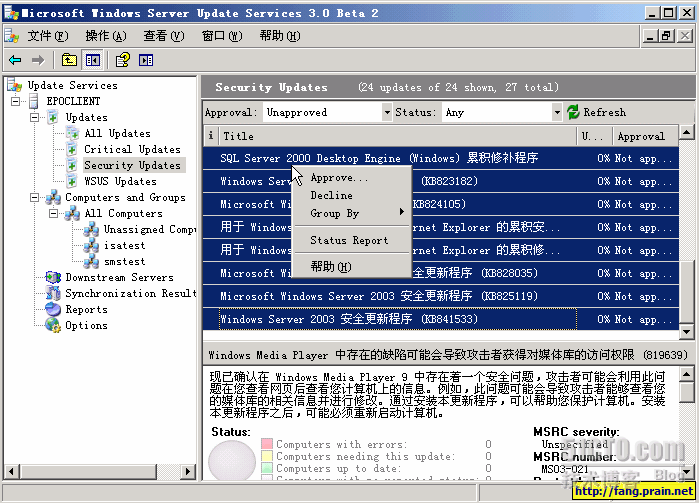Collapse the Computers and Groups node
The height and width of the screenshot is (503, 699).
[34, 198]
